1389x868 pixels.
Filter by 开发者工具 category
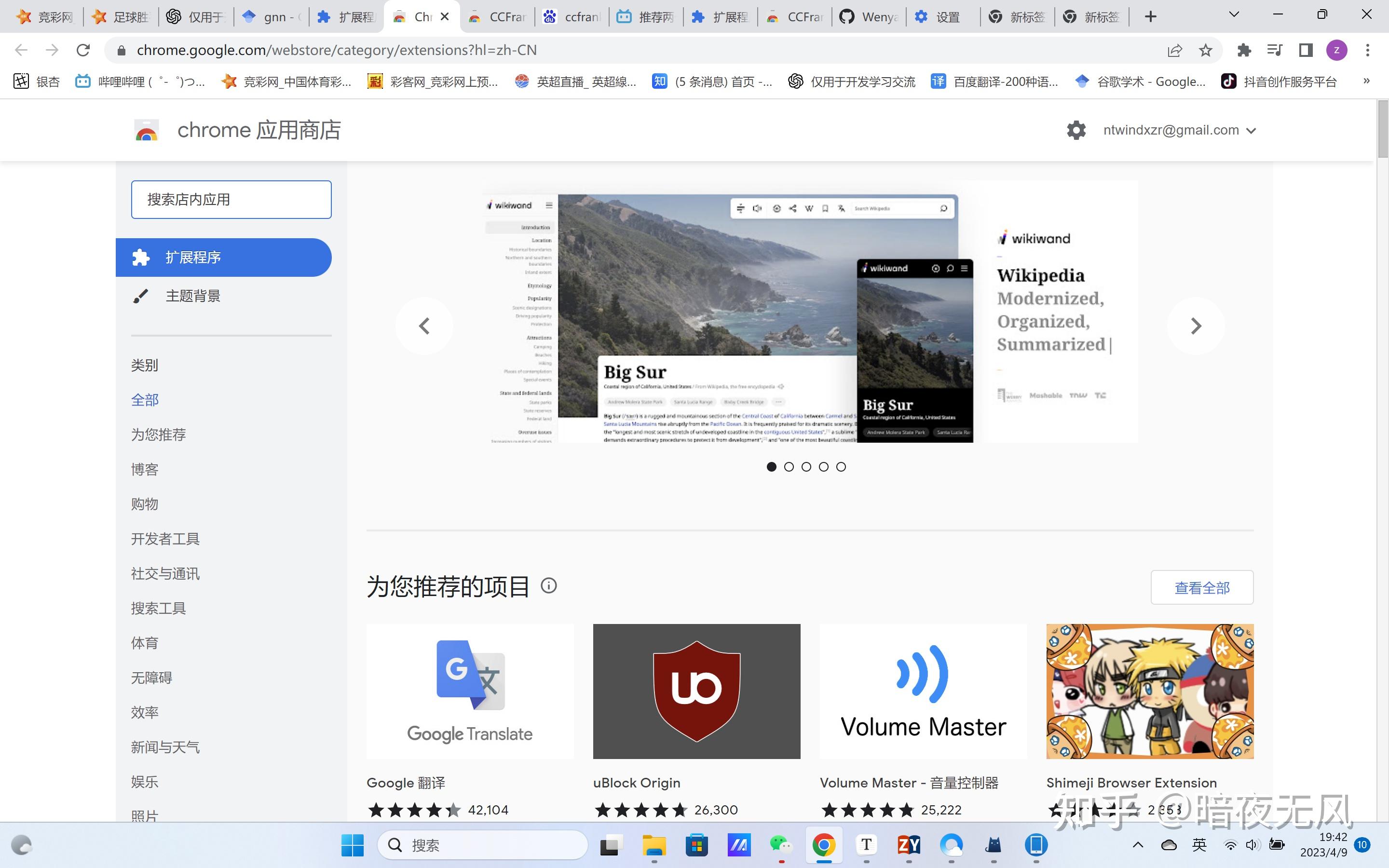(165, 539)
